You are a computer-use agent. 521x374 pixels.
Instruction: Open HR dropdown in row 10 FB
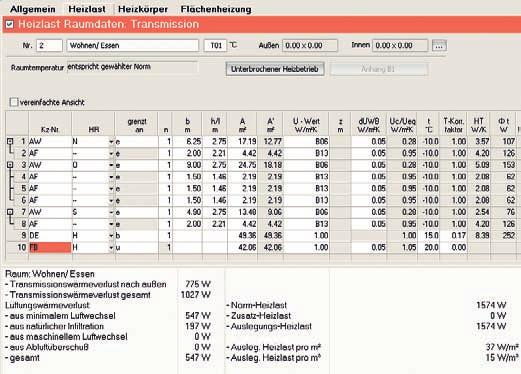coord(111,247)
